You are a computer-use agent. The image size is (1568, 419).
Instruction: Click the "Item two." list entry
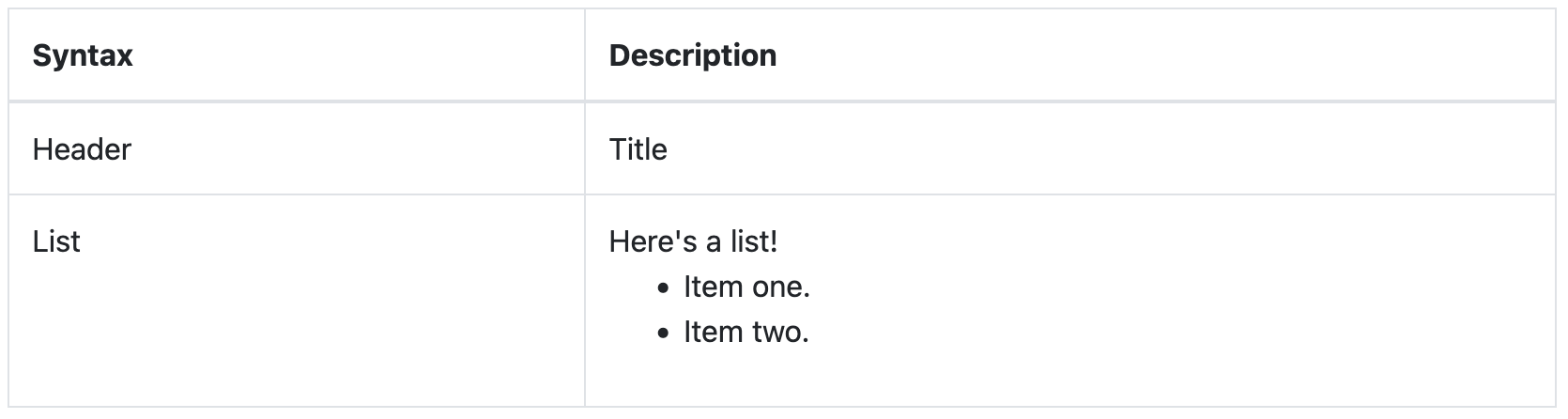746,332
